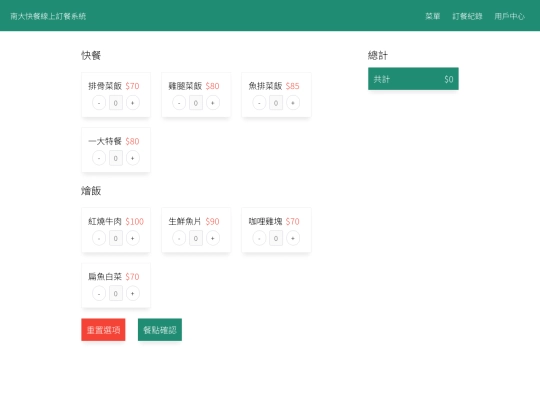Click the 一大特餐 quantity field

[x=116, y=158]
